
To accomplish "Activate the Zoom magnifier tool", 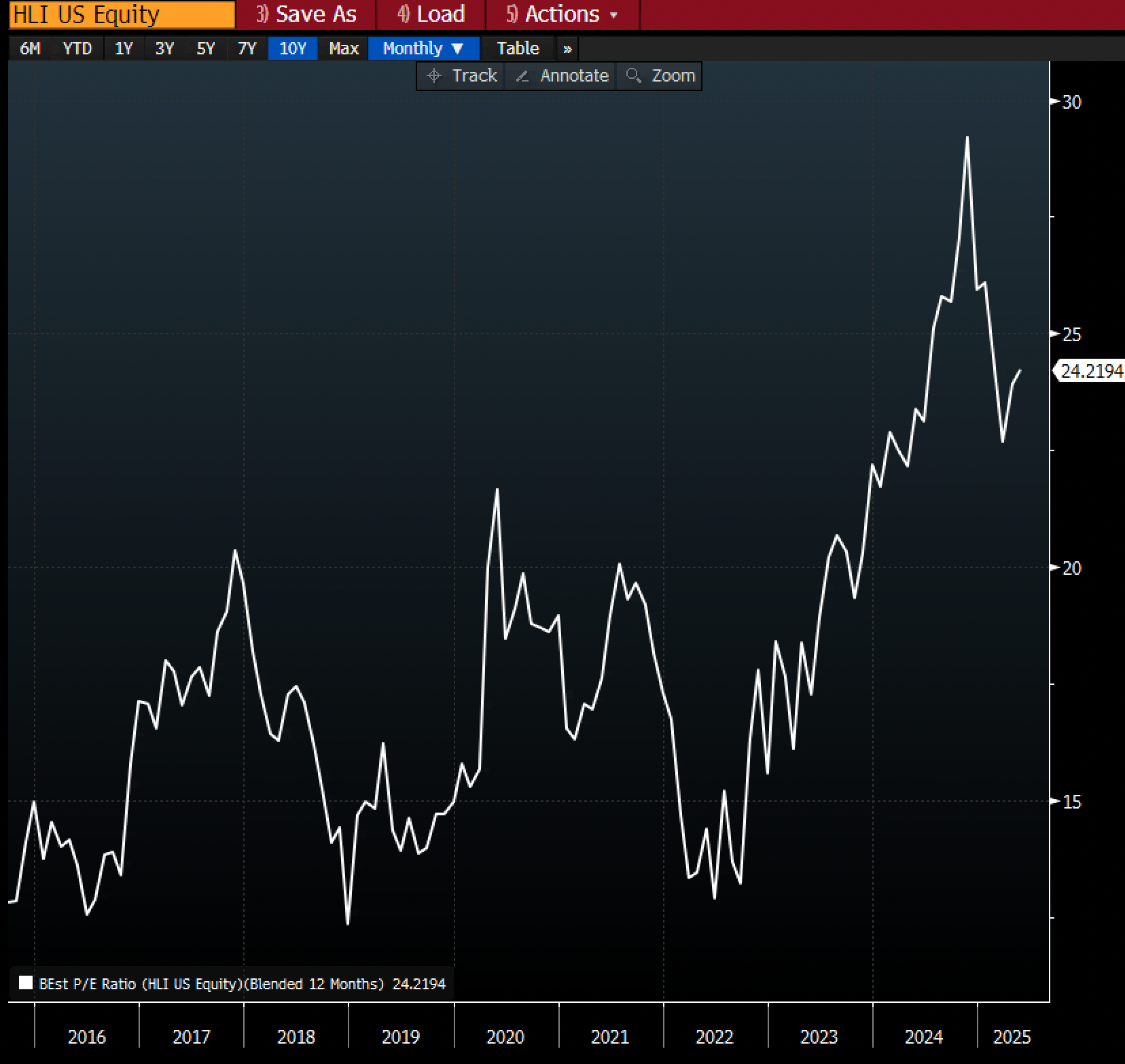I will point(659,75).
